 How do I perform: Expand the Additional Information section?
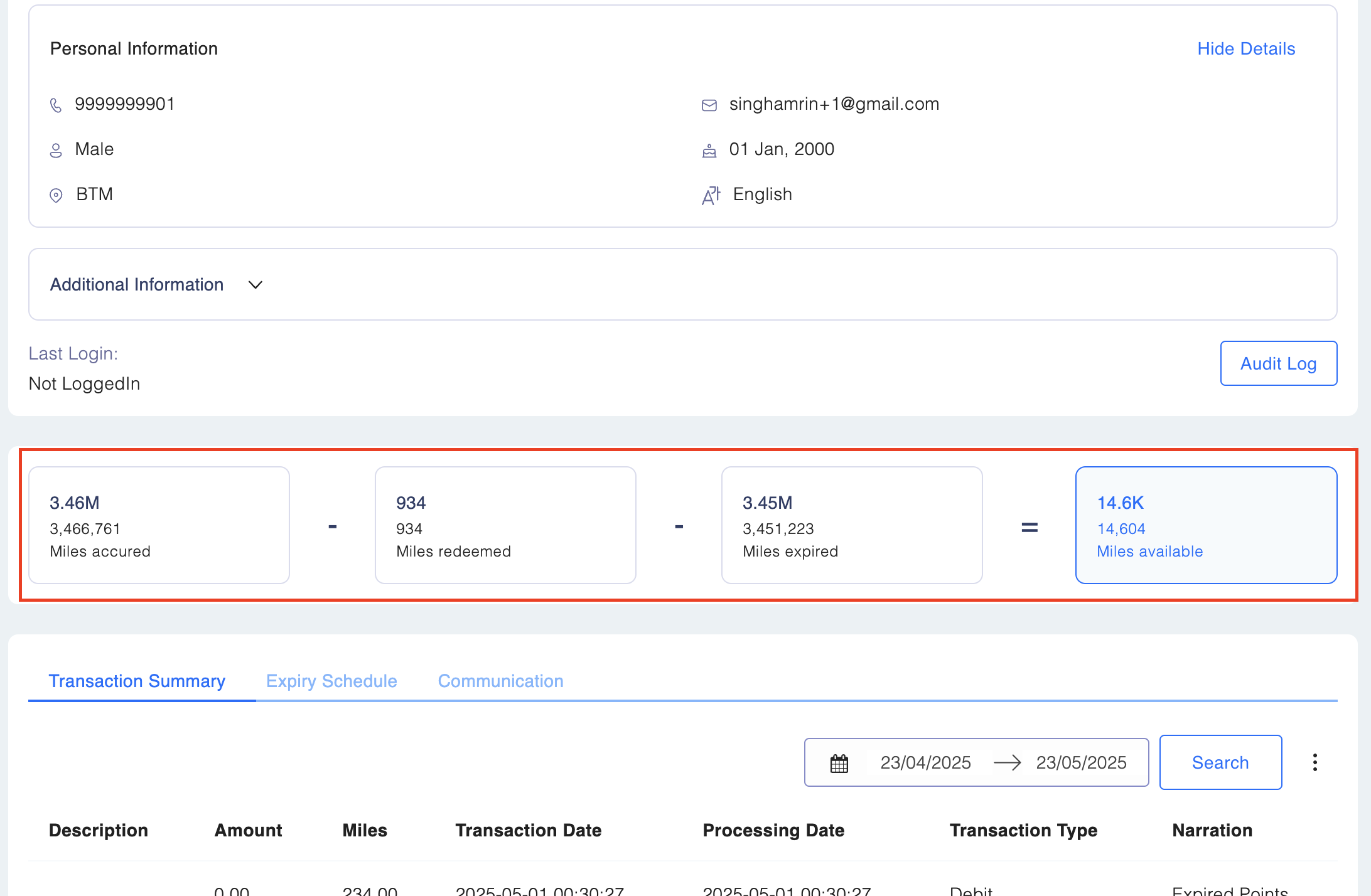(x=137, y=284)
